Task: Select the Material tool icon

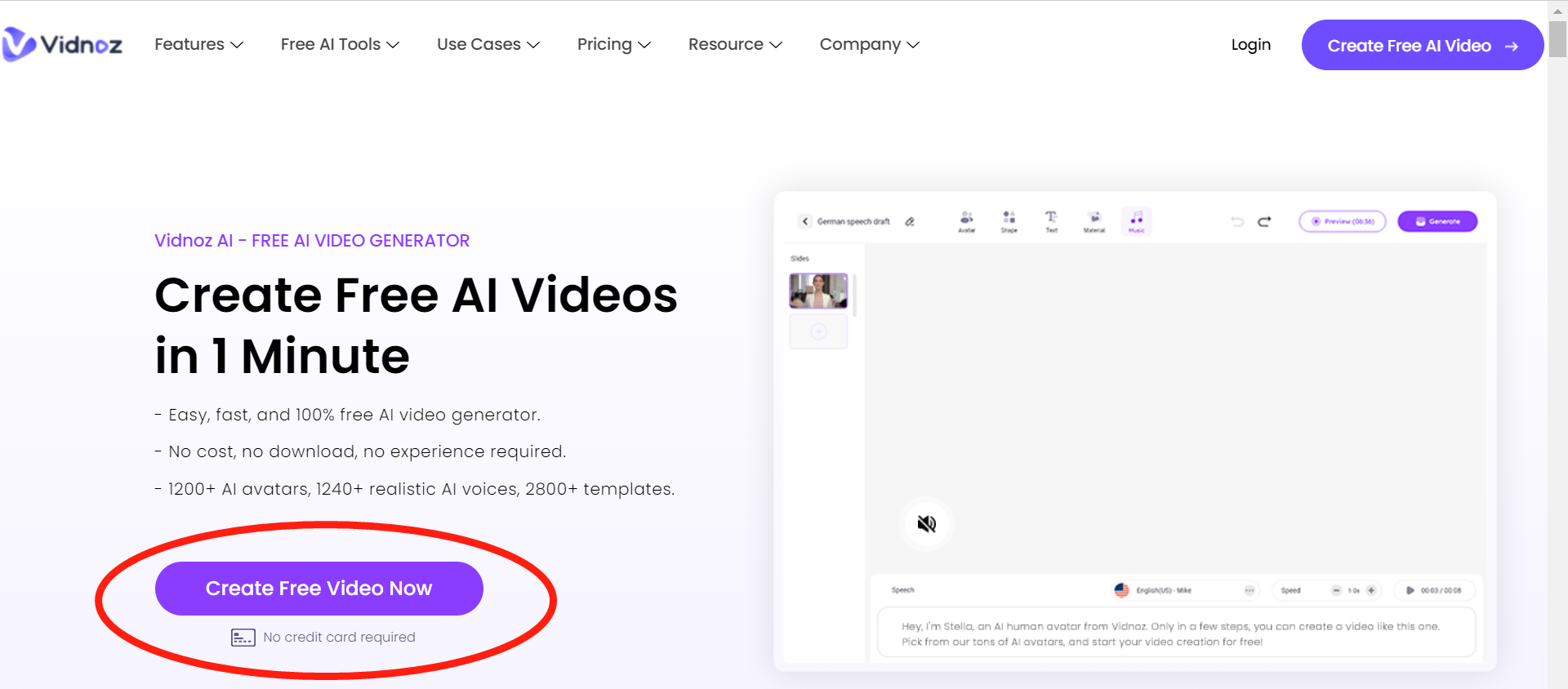Action: [x=1094, y=221]
